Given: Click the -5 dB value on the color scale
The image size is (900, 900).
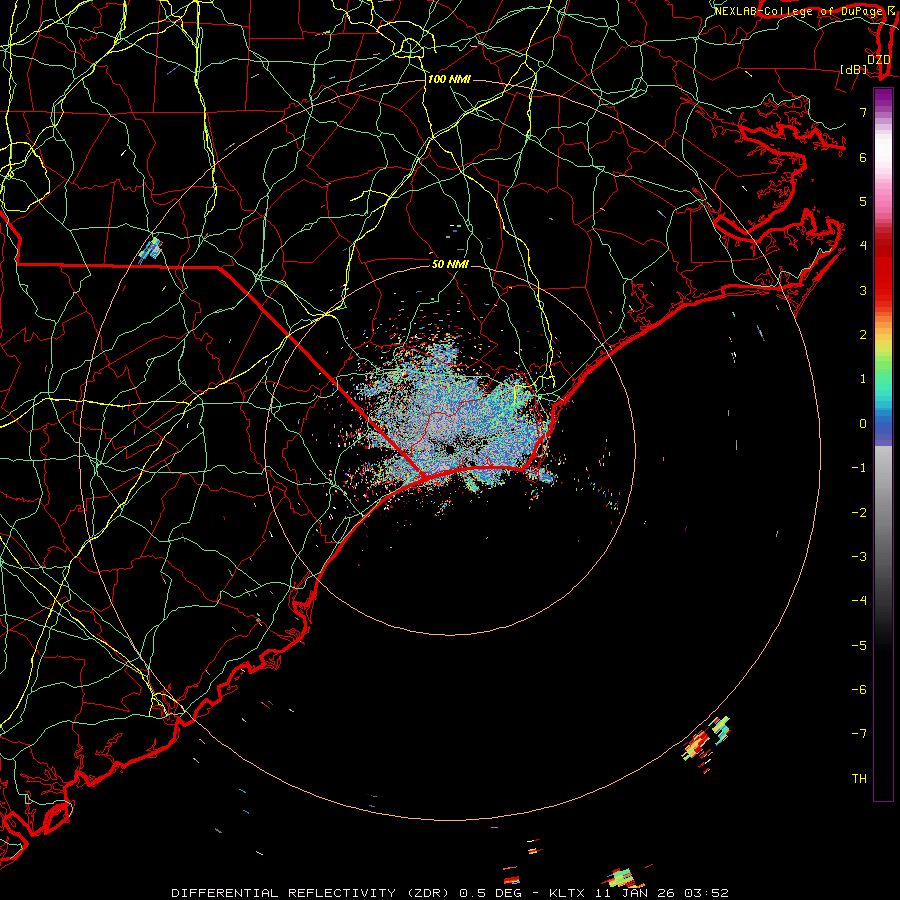Looking at the screenshot, I should point(859,645).
